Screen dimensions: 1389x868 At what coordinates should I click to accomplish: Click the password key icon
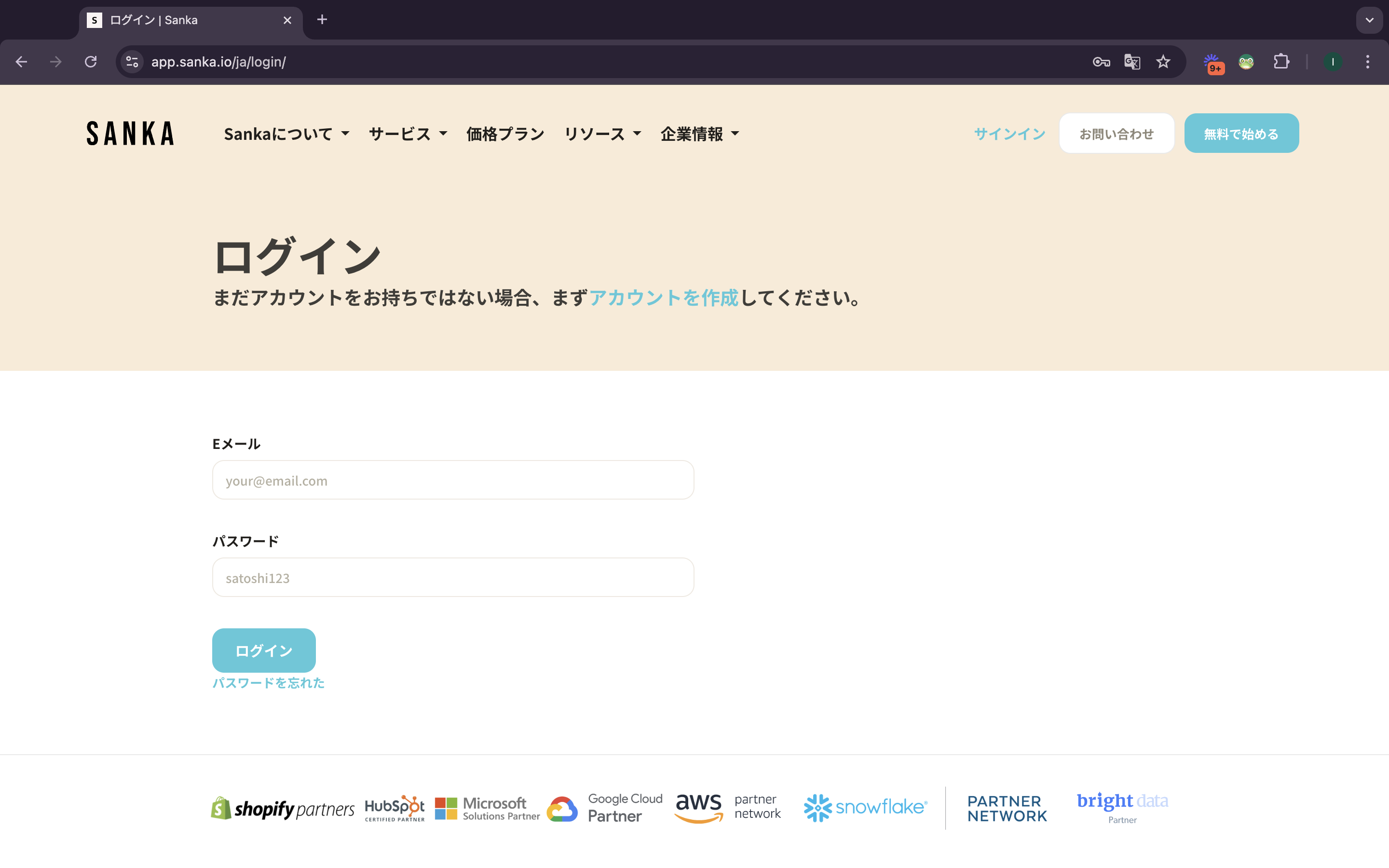[1100, 61]
